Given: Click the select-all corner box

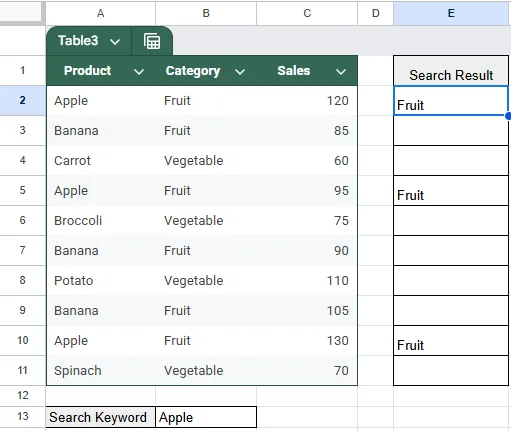Looking at the screenshot, I should 22,13.
